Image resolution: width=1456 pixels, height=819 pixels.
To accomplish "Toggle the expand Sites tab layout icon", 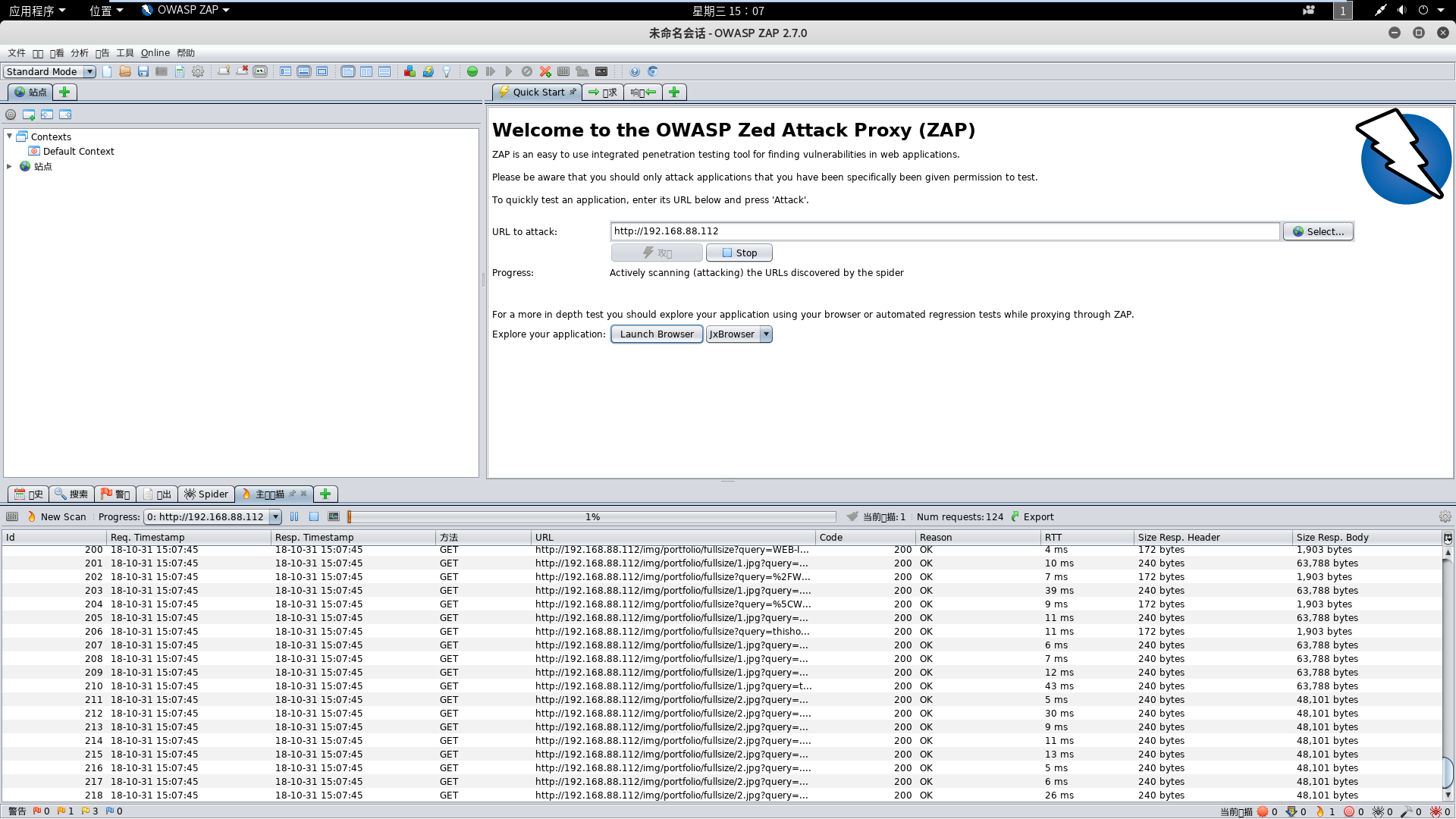I will tap(286, 71).
